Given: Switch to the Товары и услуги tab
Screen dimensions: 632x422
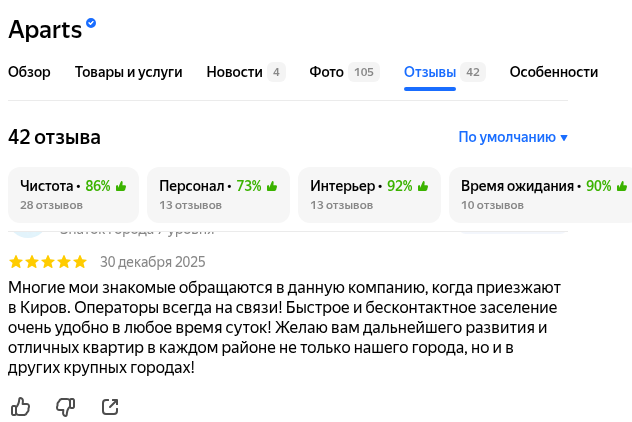Looking at the screenshot, I should [x=128, y=72].
